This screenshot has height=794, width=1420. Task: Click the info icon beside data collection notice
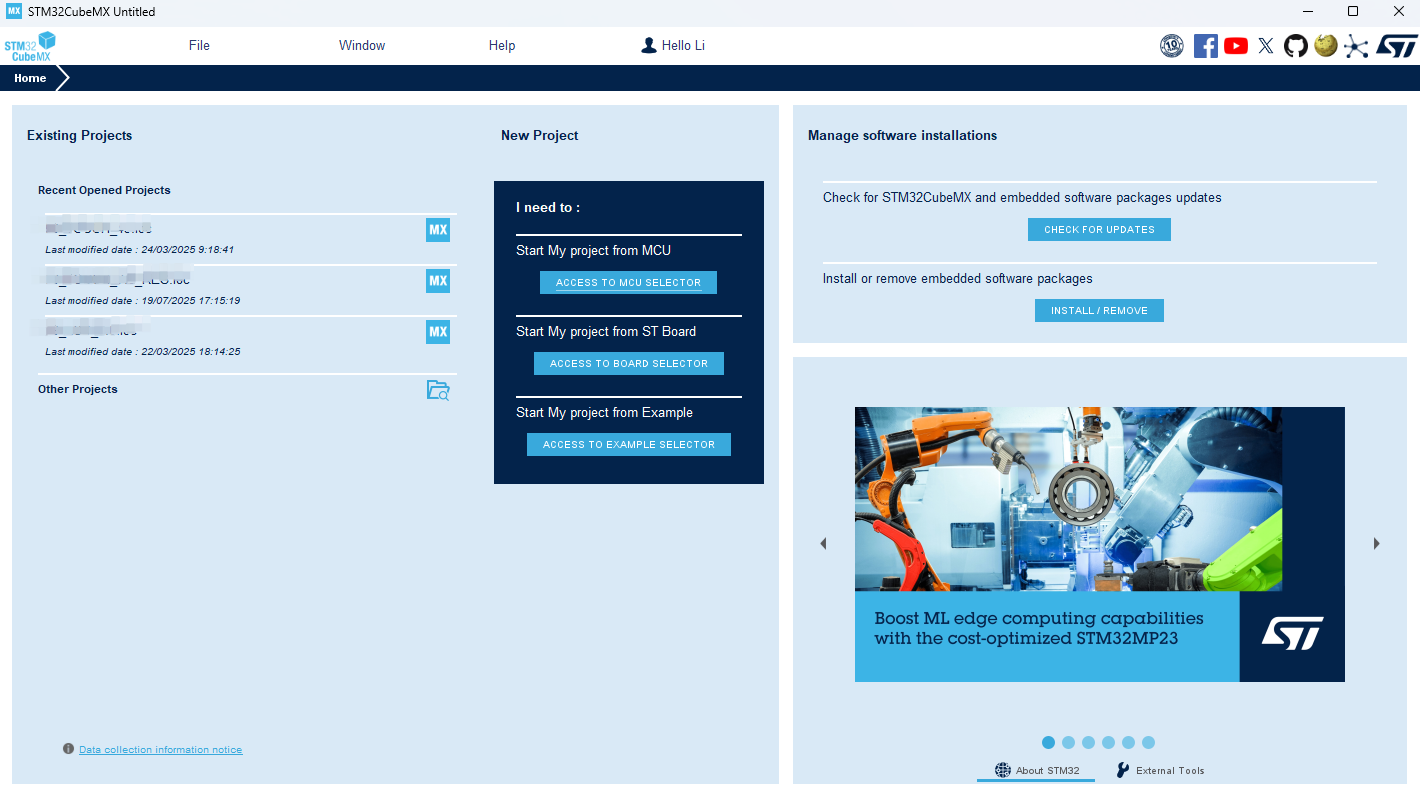pyautogui.click(x=68, y=749)
